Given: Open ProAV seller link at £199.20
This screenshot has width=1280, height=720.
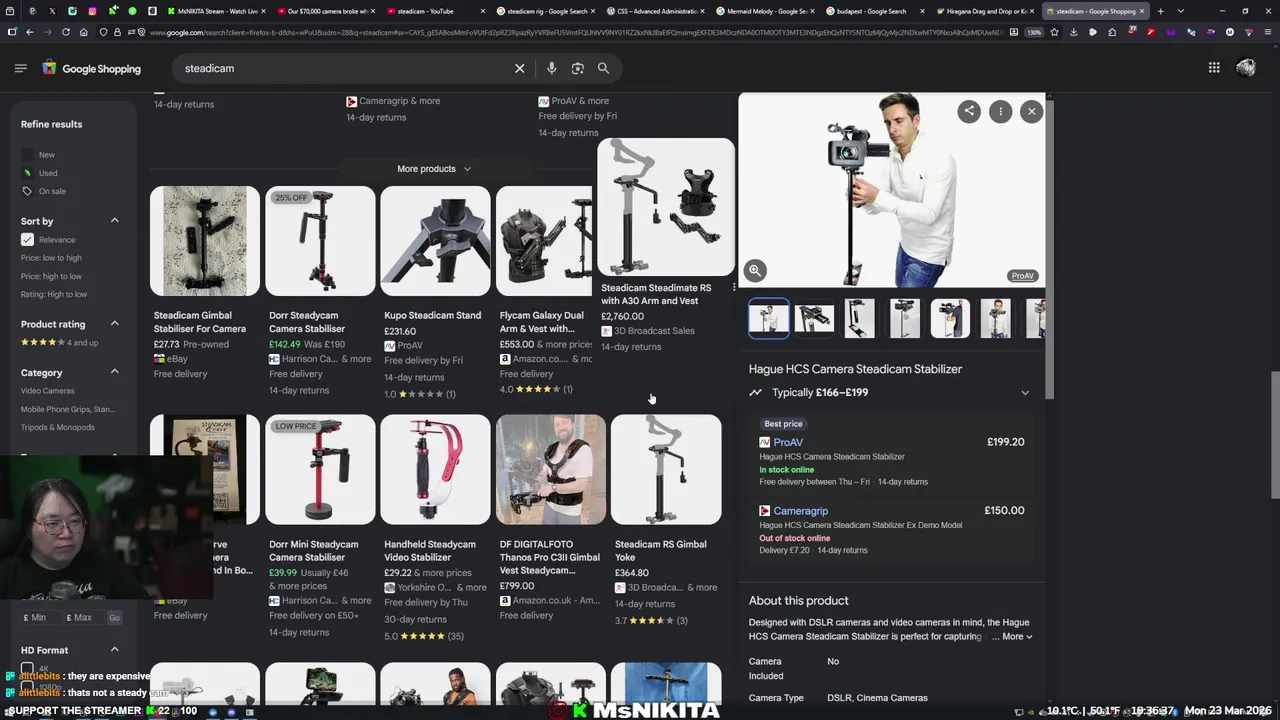Looking at the screenshot, I should point(787,442).
